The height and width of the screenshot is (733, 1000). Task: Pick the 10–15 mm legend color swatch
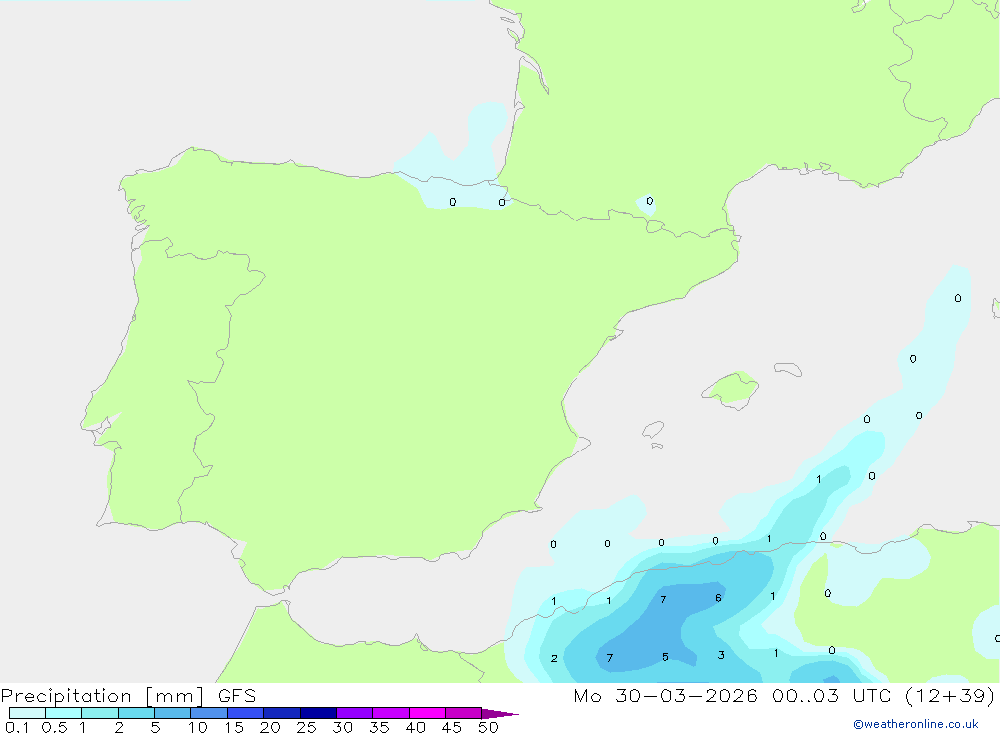point(209,713)
